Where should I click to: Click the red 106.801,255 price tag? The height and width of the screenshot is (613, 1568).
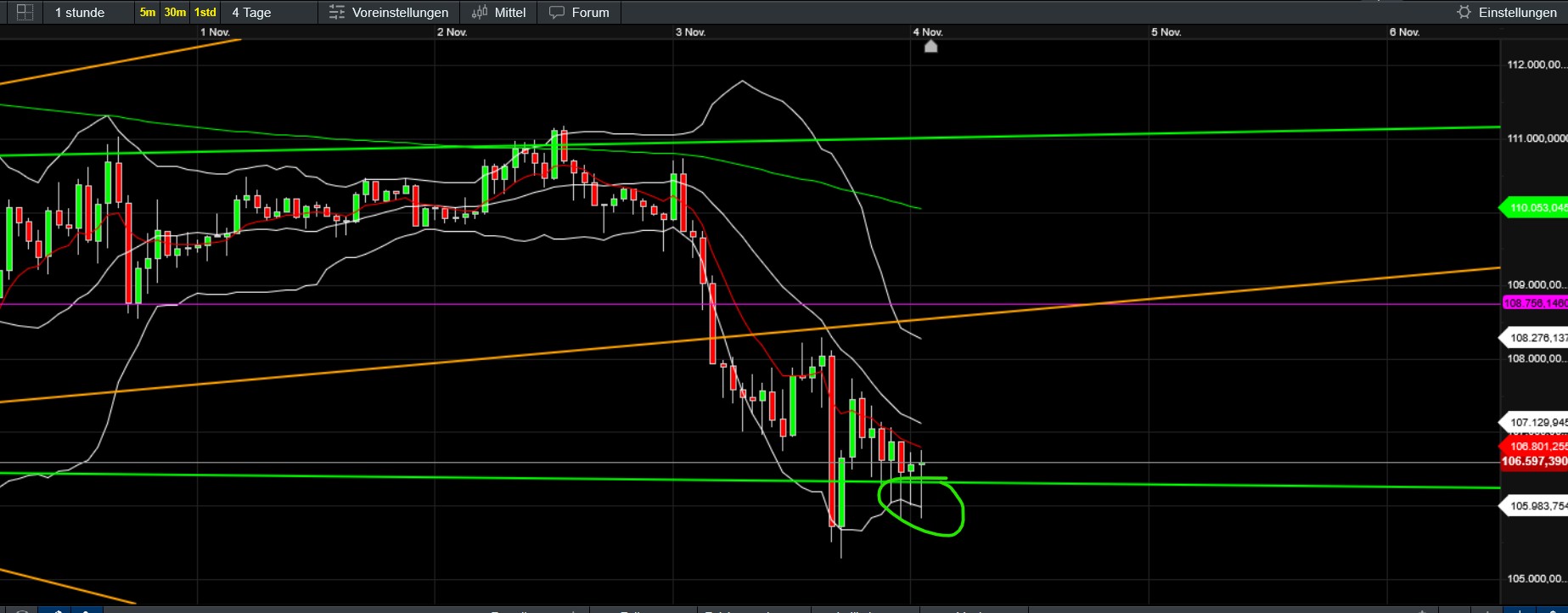tap(1534, 446)
